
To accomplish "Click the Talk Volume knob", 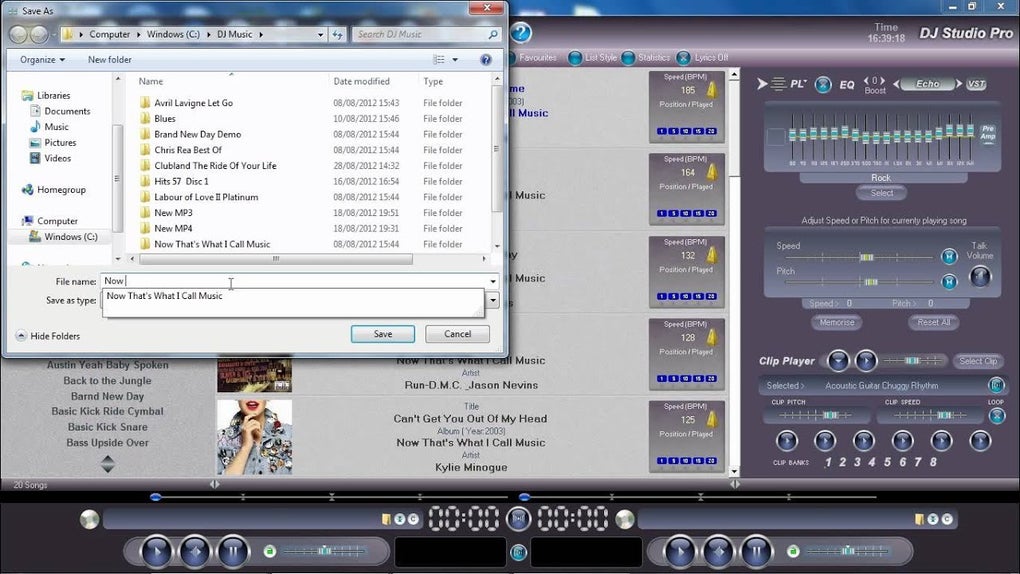I will tap(980, 277).
